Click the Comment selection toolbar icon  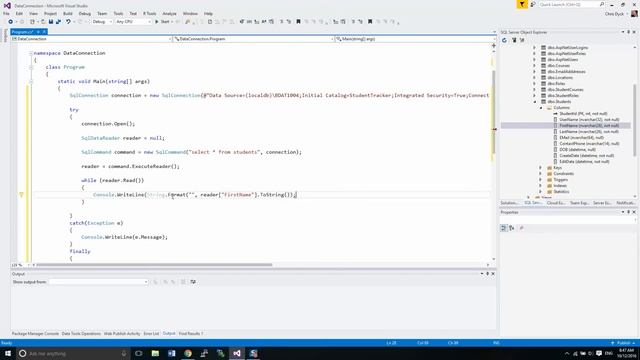point(281,22)
